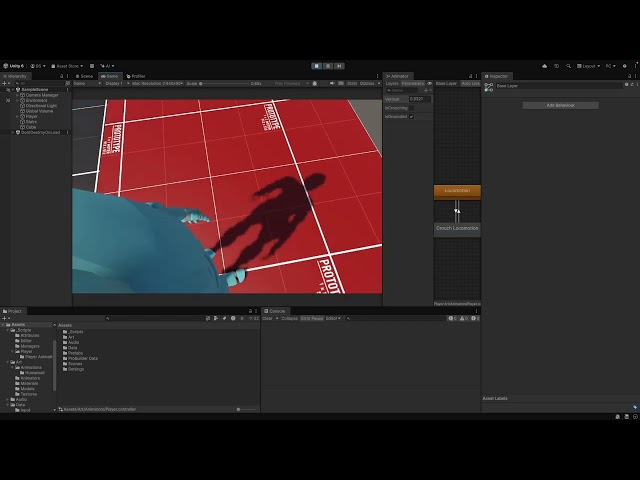
Task: Toggle the Console warnings count filter
Action: 464,318
